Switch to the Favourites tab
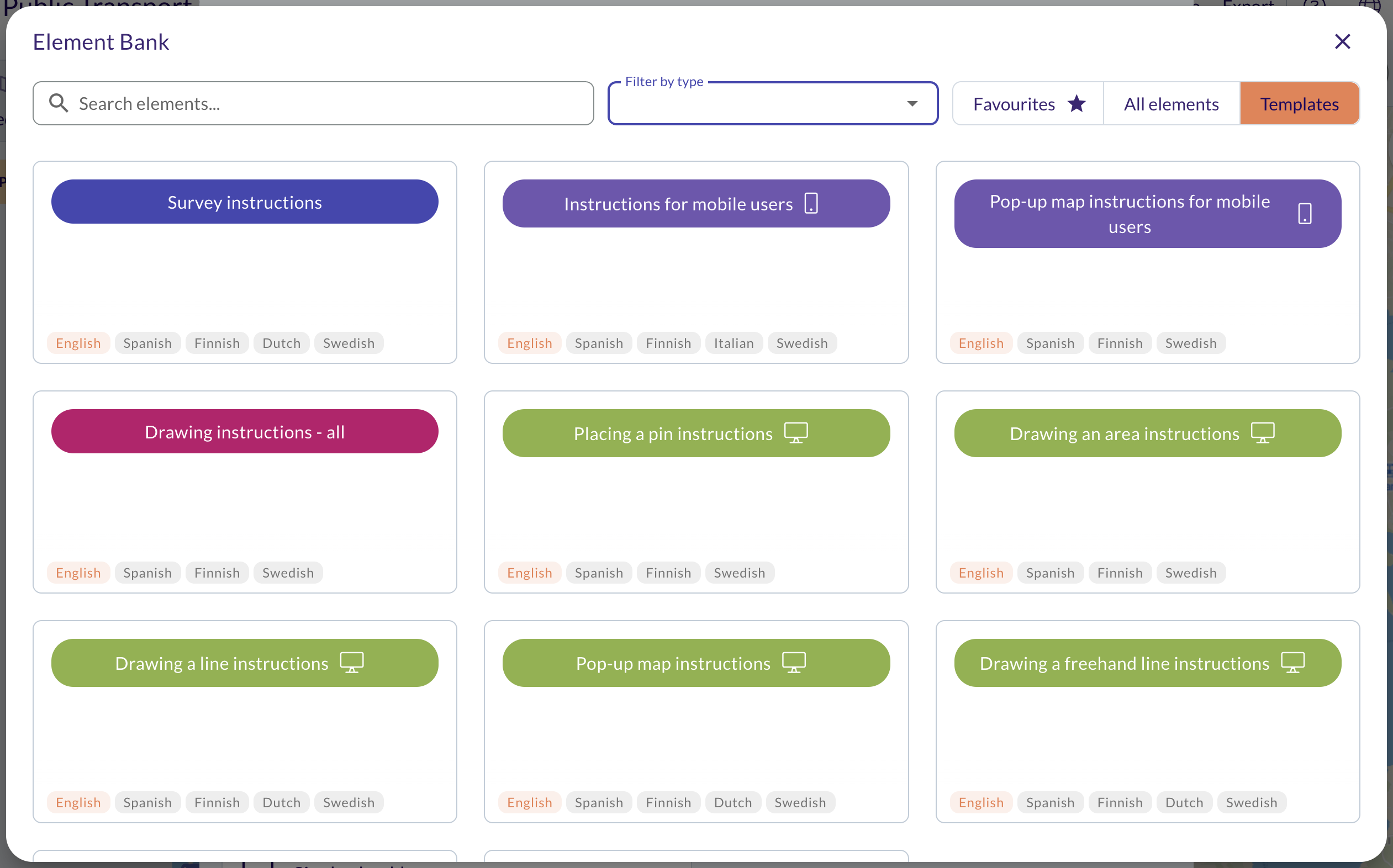Image resolution: width=1393 pixels, height=868 pixels. click(x=1028, y=103)
